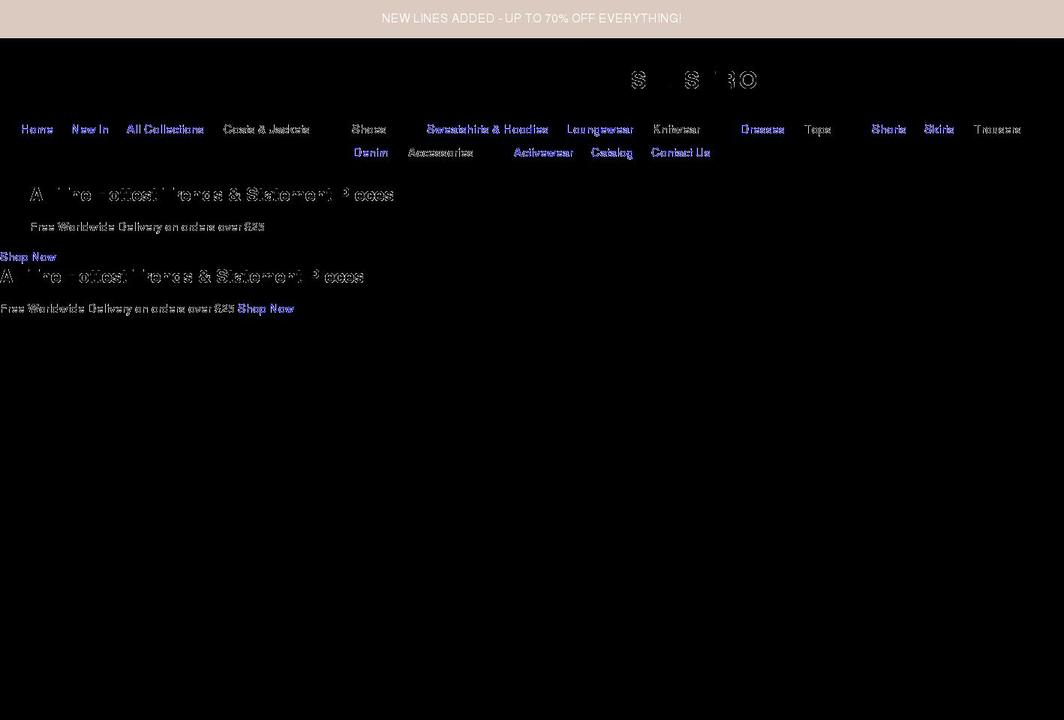This screenshot has width=1064, height=720.
Task: Open the Catalog page
Action: (x=611, y=152)
